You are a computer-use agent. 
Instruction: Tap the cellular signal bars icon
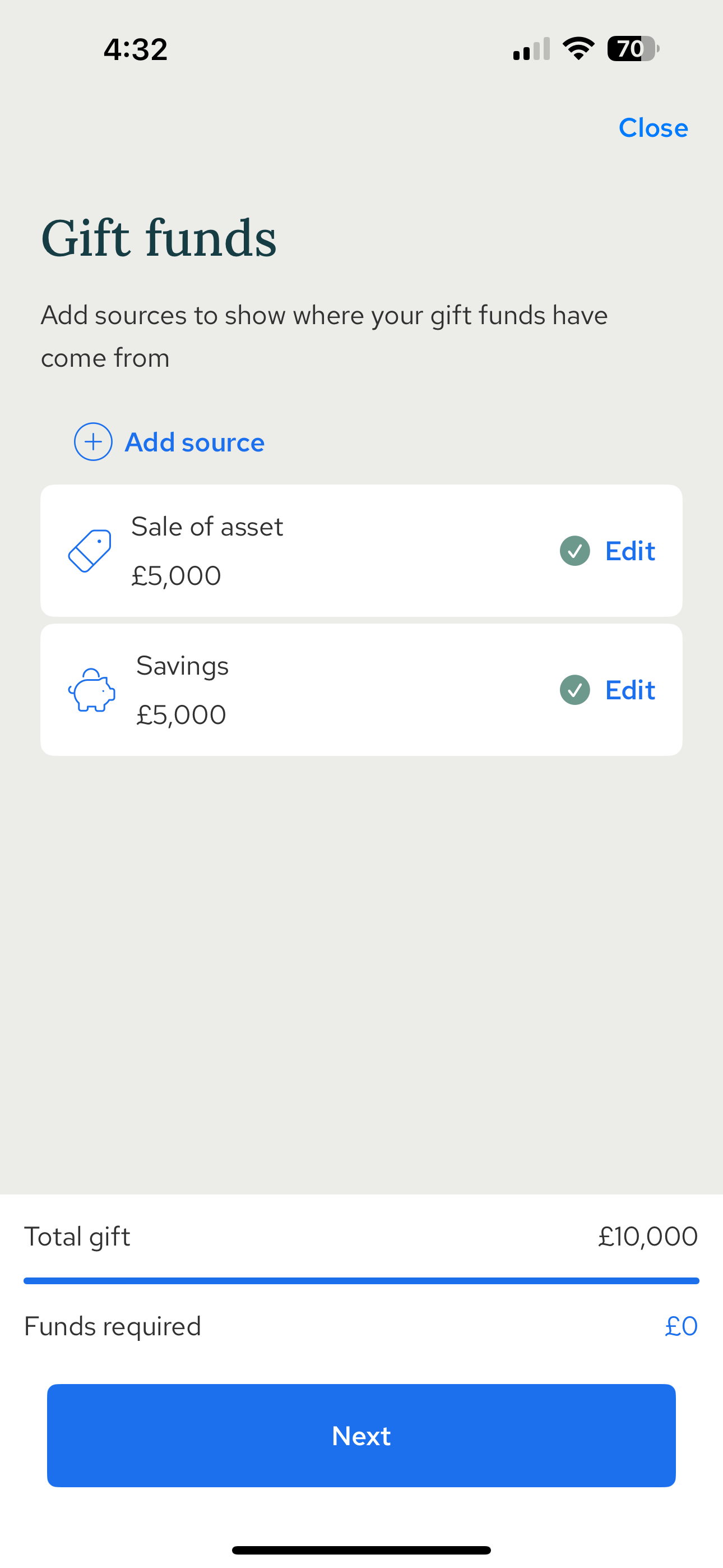point(531,50)
